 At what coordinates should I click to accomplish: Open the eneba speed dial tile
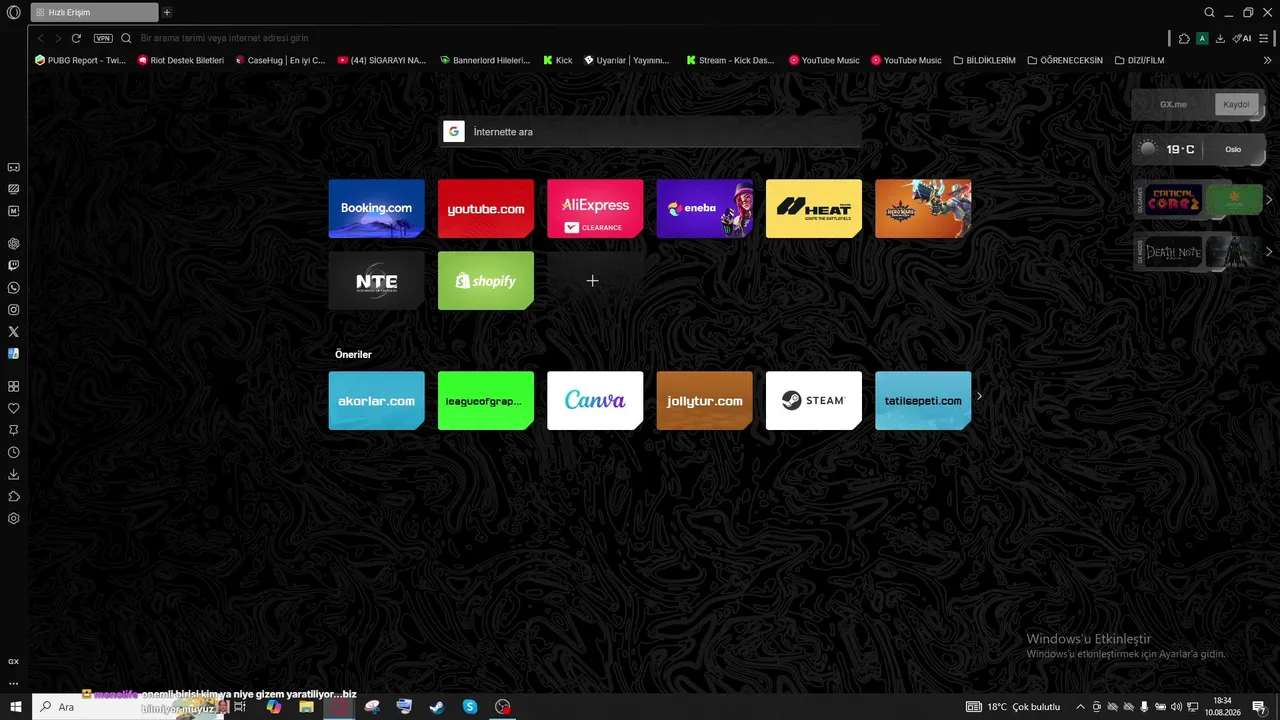pyautogui.click(x=704, y=209)
